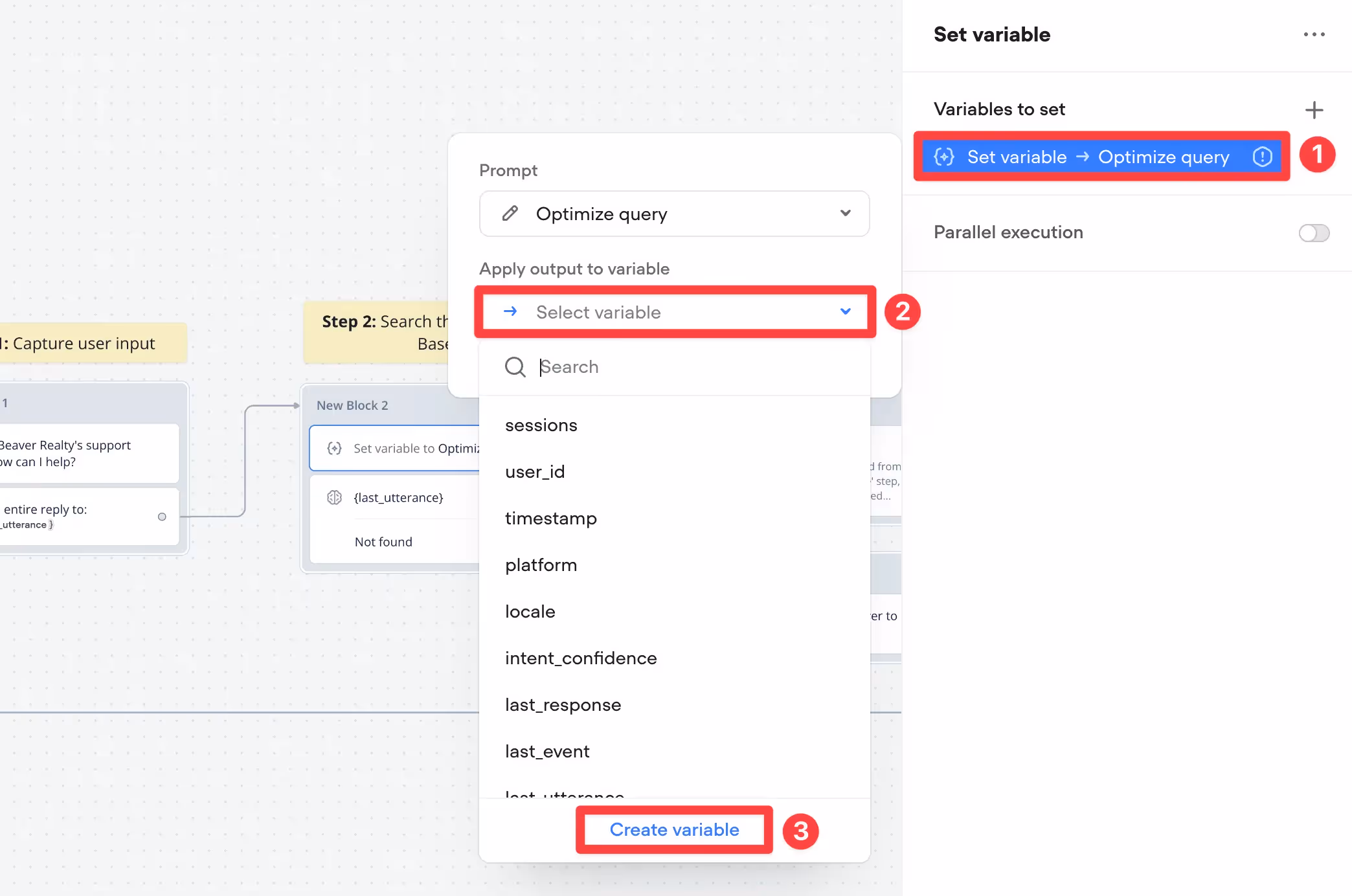
Task: Click the pencil icon in Prompt field
Action: click(510, 213)
